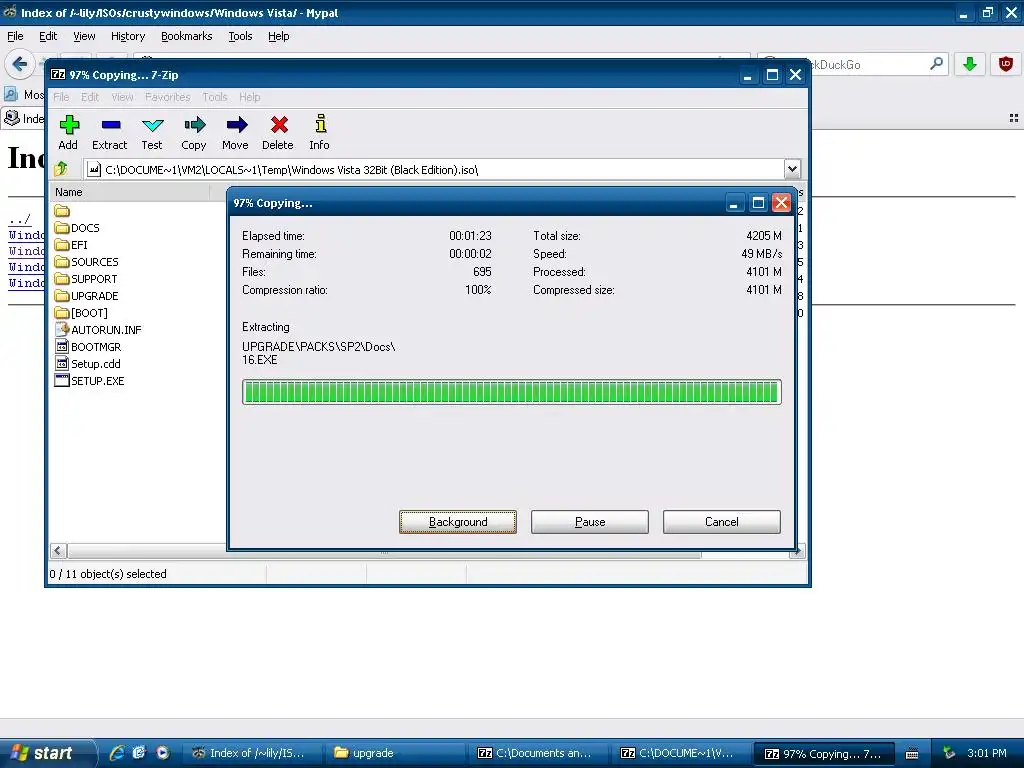The image size is (1024, 768).
Task: Select the [BOOT] folder icon
Action: [62, 313]
